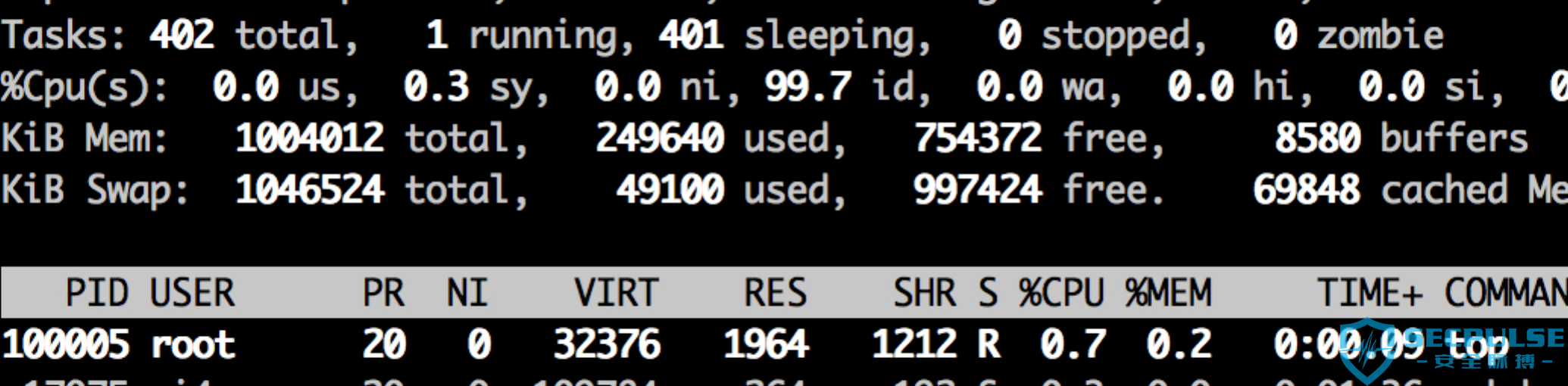Click the '0.2' %MEM value
This screenshot has height=386, width=1568.
1179,344
